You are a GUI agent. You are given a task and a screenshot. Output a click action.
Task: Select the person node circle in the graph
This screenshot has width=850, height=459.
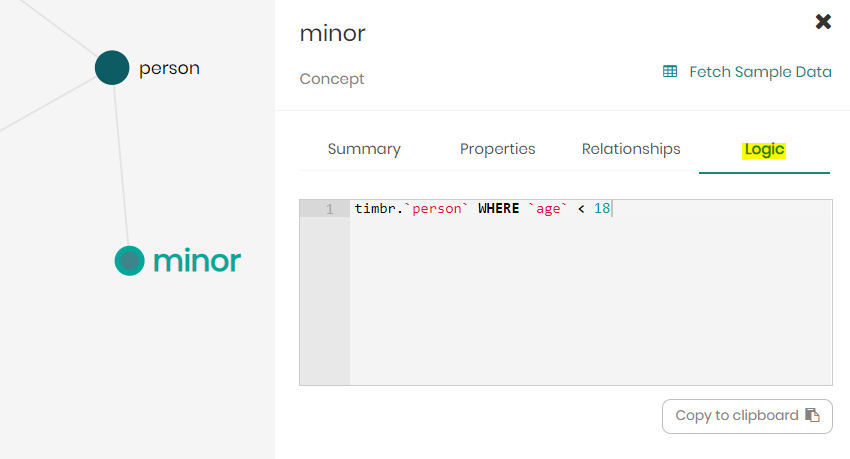pyautogui.click(x=112, y=68)
